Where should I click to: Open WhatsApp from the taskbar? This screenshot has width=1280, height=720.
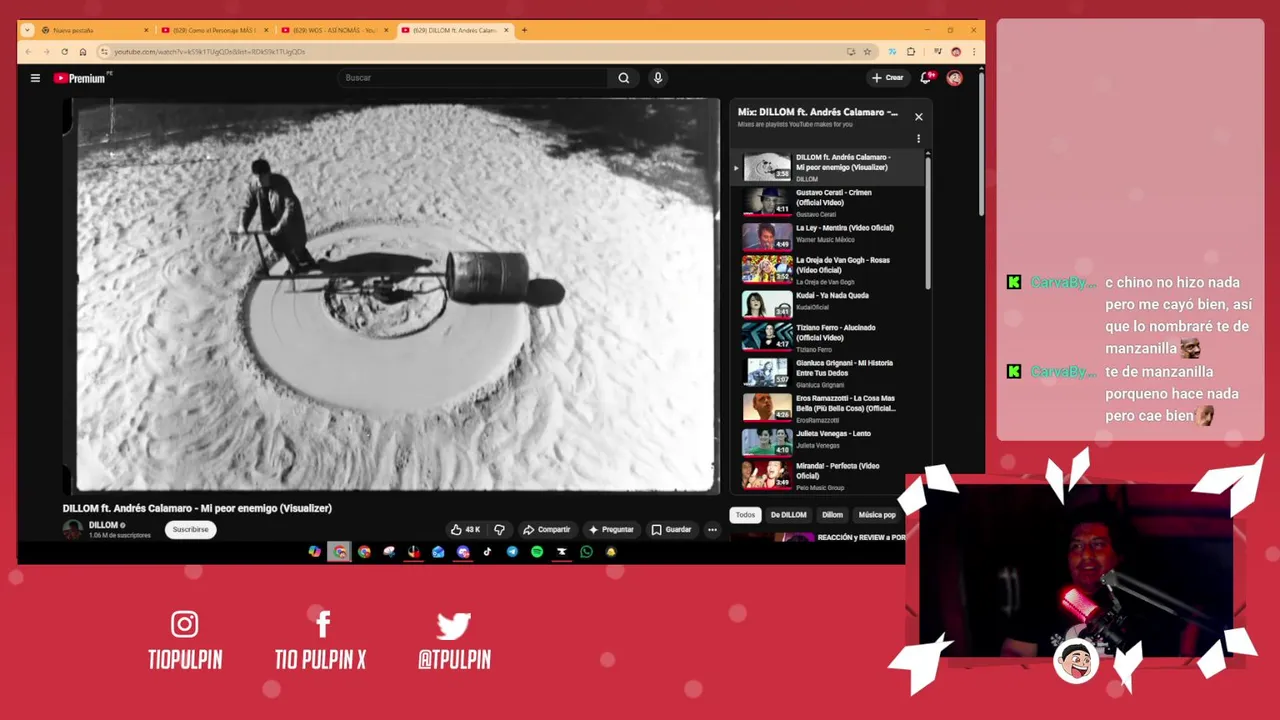coord(586,552)
